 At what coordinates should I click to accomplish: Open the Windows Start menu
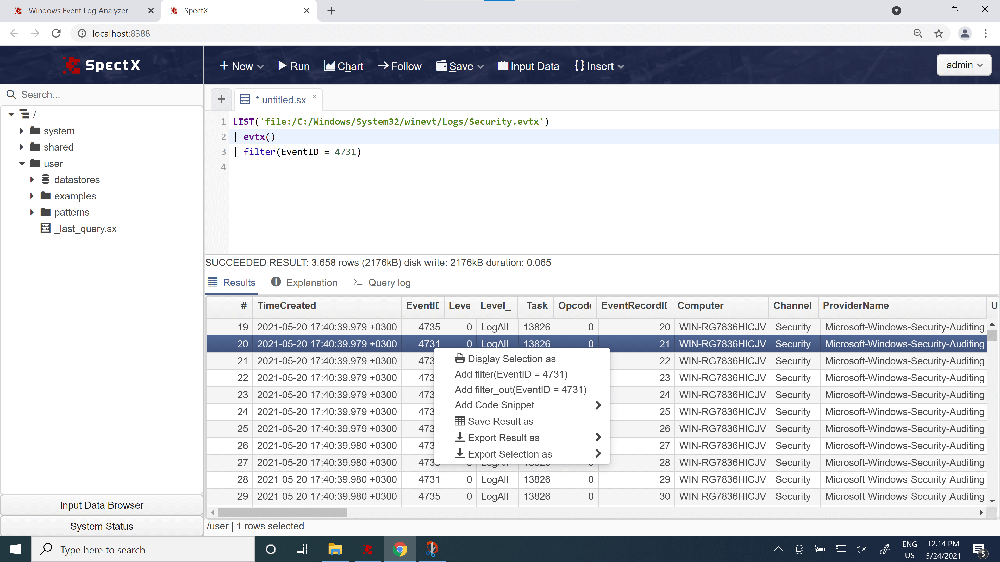15,549
